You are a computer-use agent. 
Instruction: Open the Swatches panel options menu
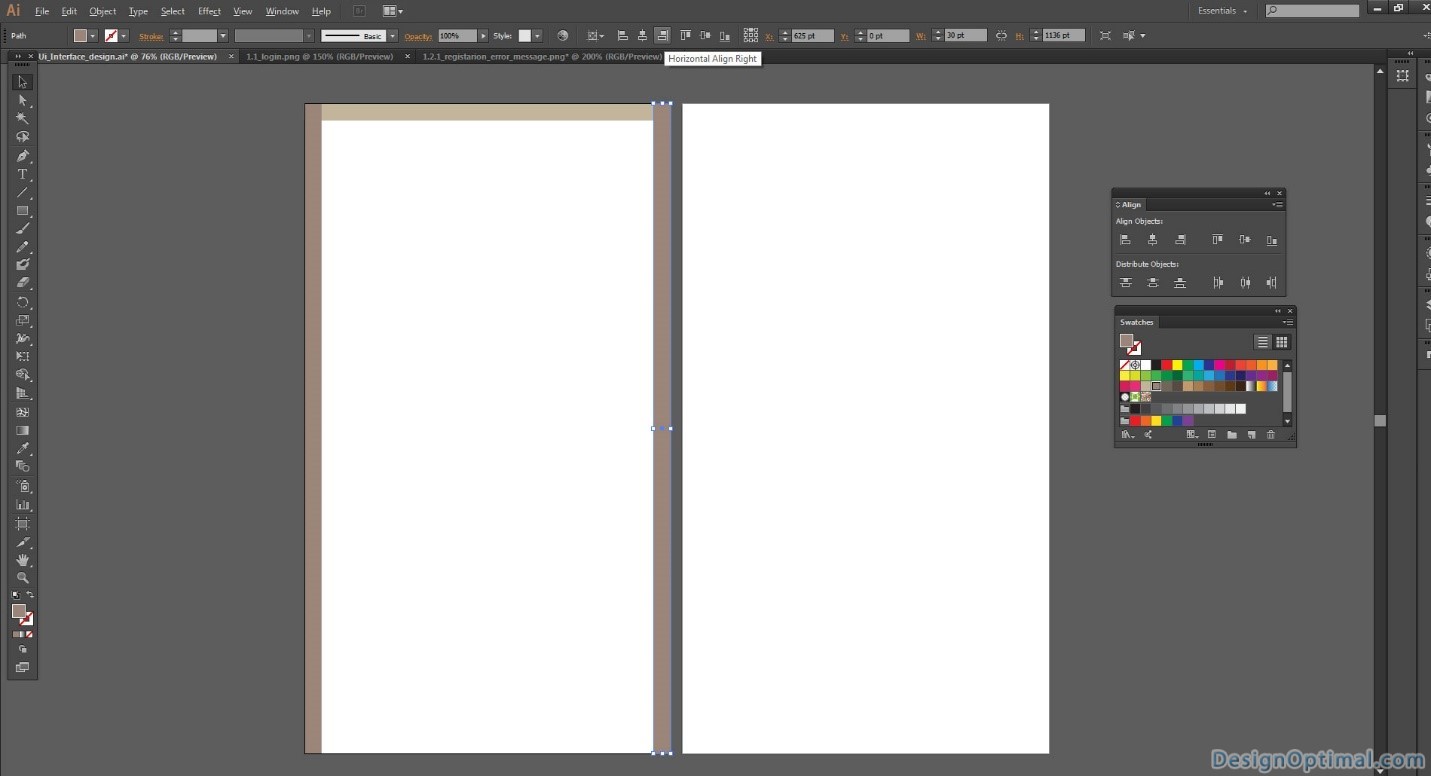[x=1287, y=322]
